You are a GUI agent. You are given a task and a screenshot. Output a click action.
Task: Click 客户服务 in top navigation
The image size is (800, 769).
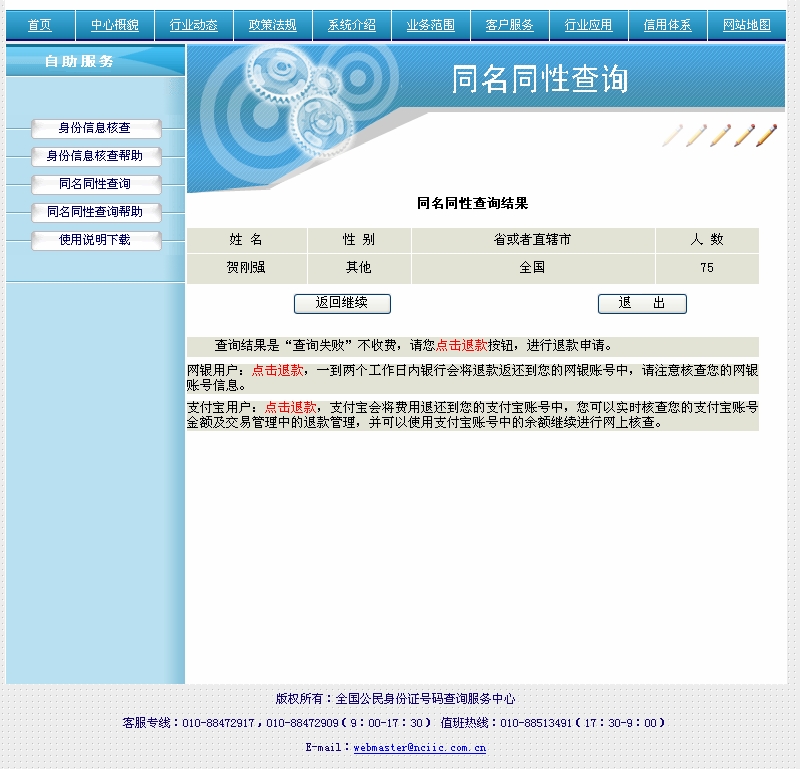[x=509, y=24]
